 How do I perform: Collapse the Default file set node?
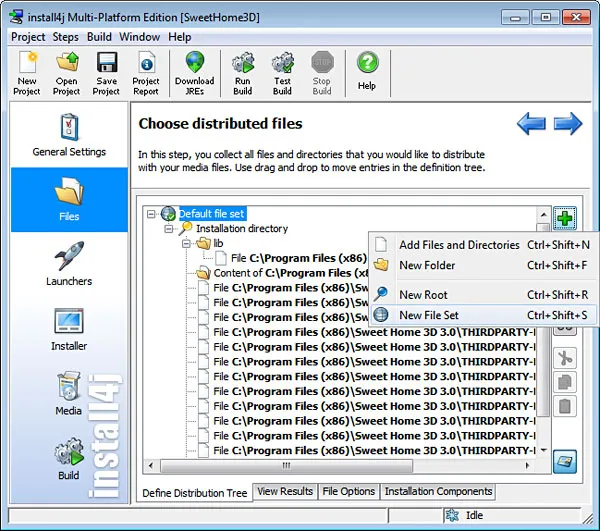coord(152,214)
